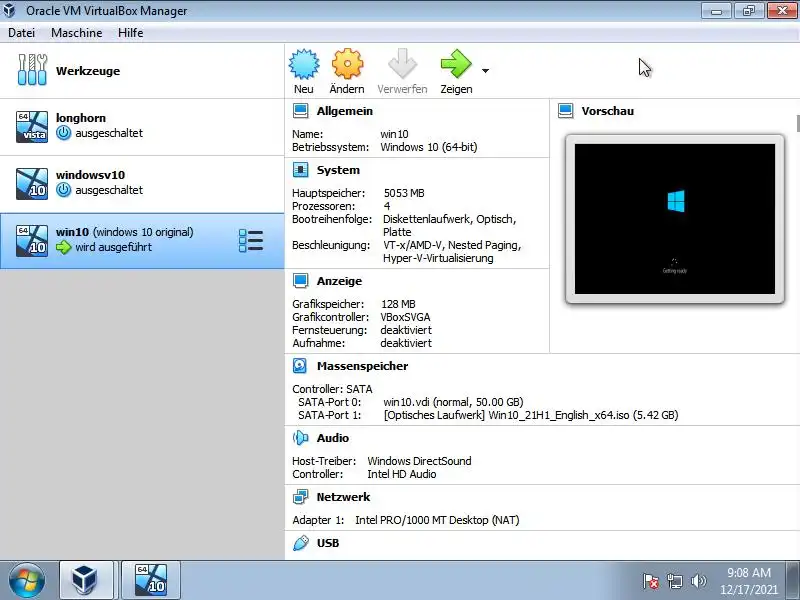Image resolution: width=800 pixels, height=600 pixels.
Task: Click the windowsv10 OS icon
Action: [32, 184]
